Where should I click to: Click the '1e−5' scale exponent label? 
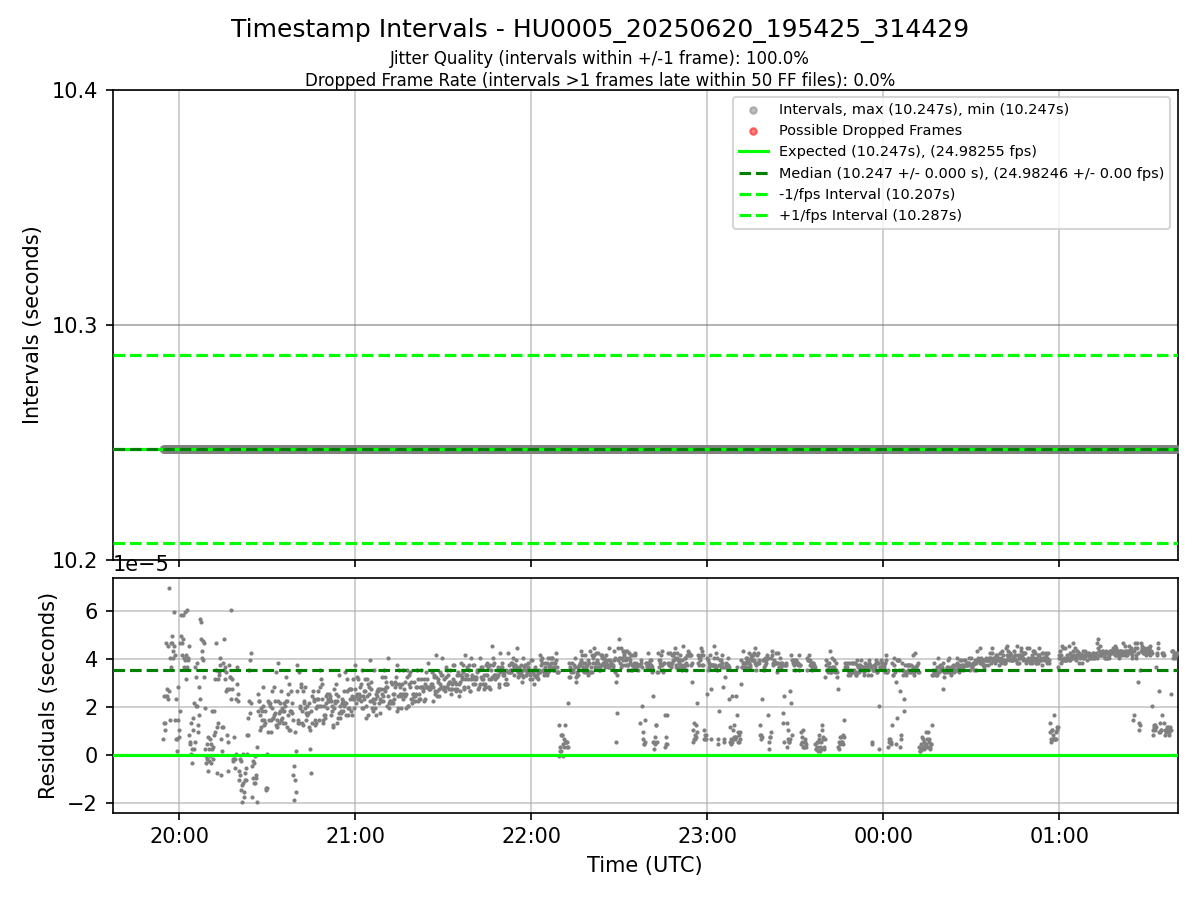click(141, 565)
